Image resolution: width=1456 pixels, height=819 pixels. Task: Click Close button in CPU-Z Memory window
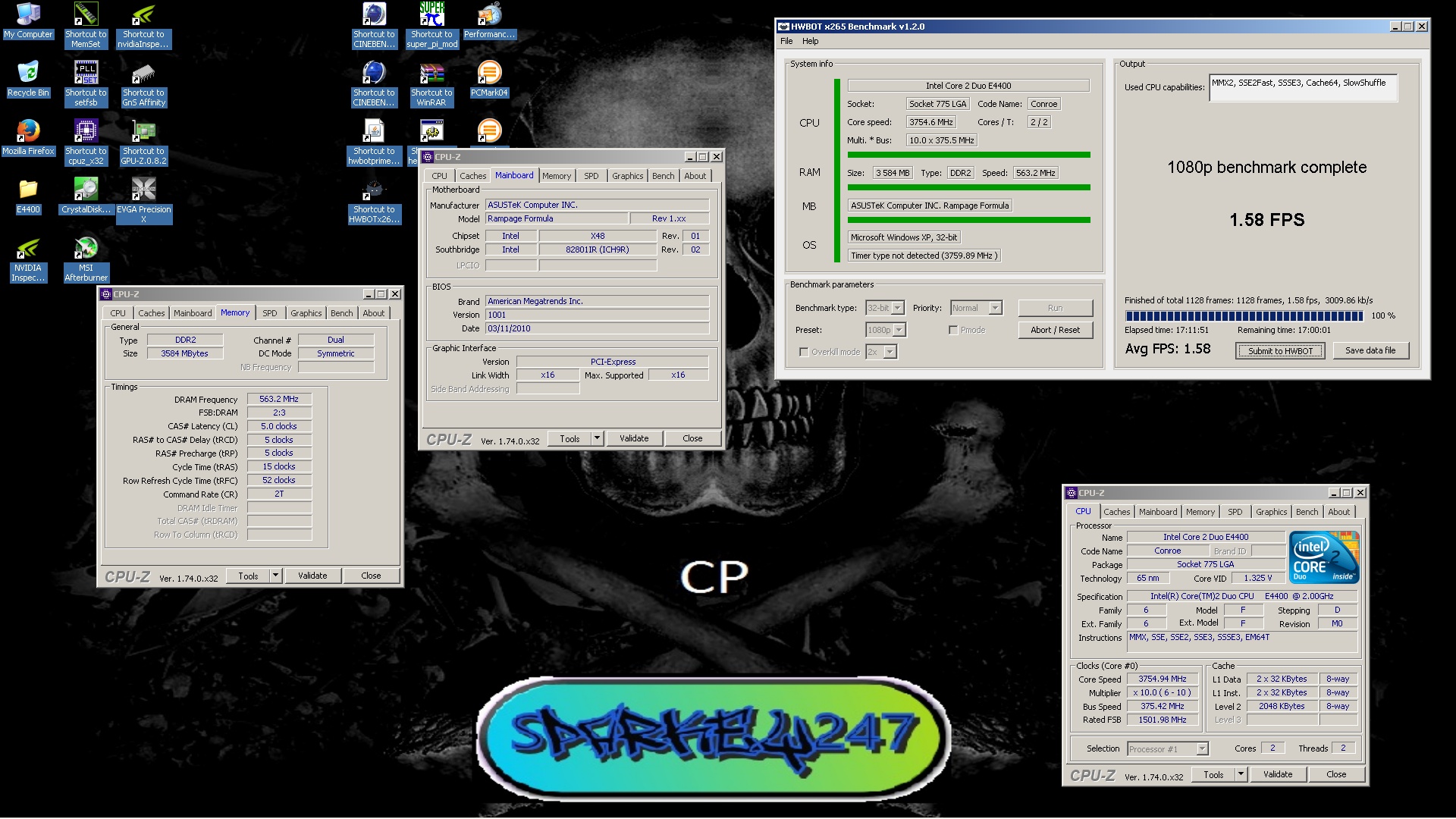(371, 576)
